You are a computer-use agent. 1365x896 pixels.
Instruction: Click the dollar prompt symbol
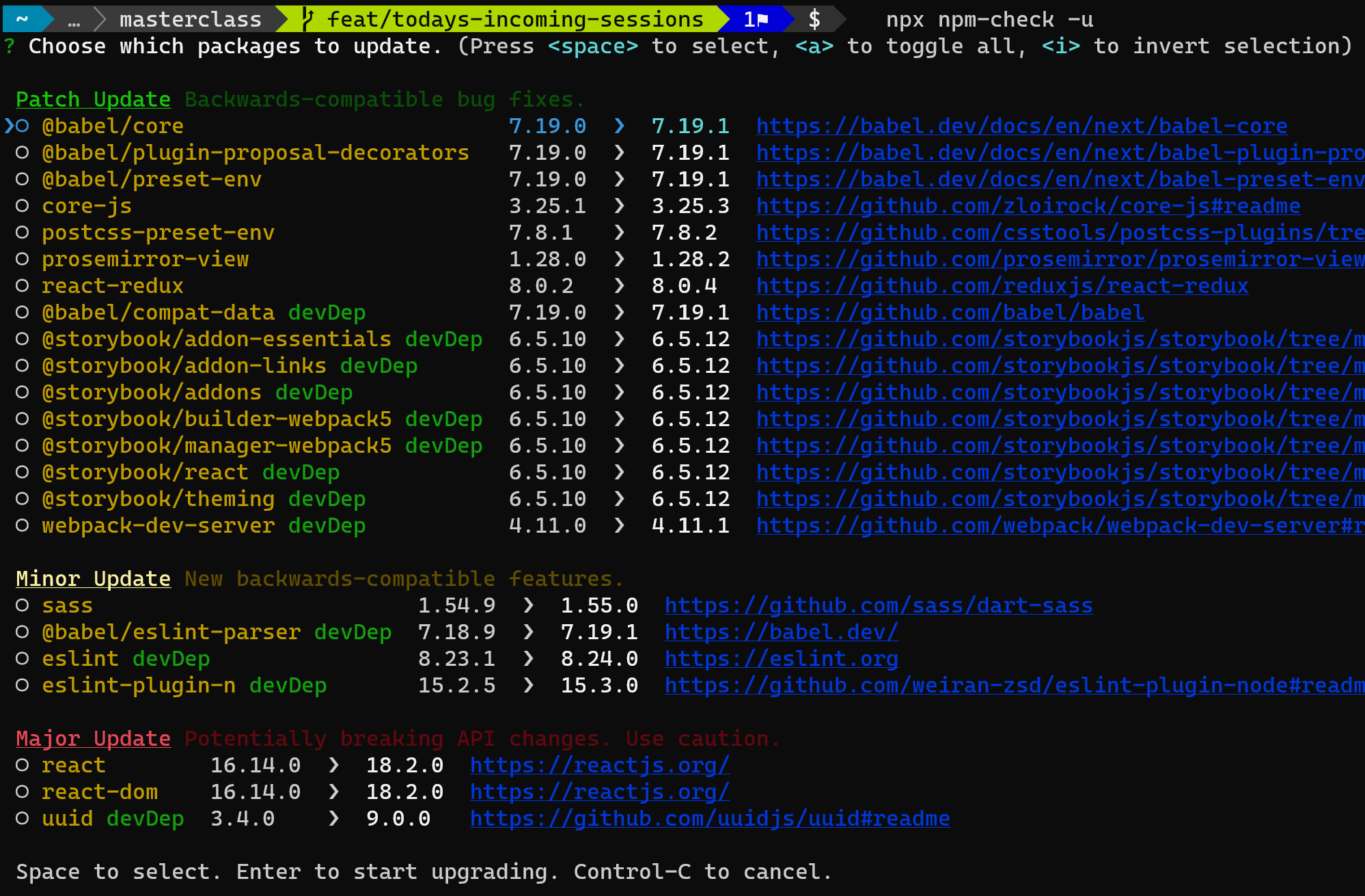[814, 19]
